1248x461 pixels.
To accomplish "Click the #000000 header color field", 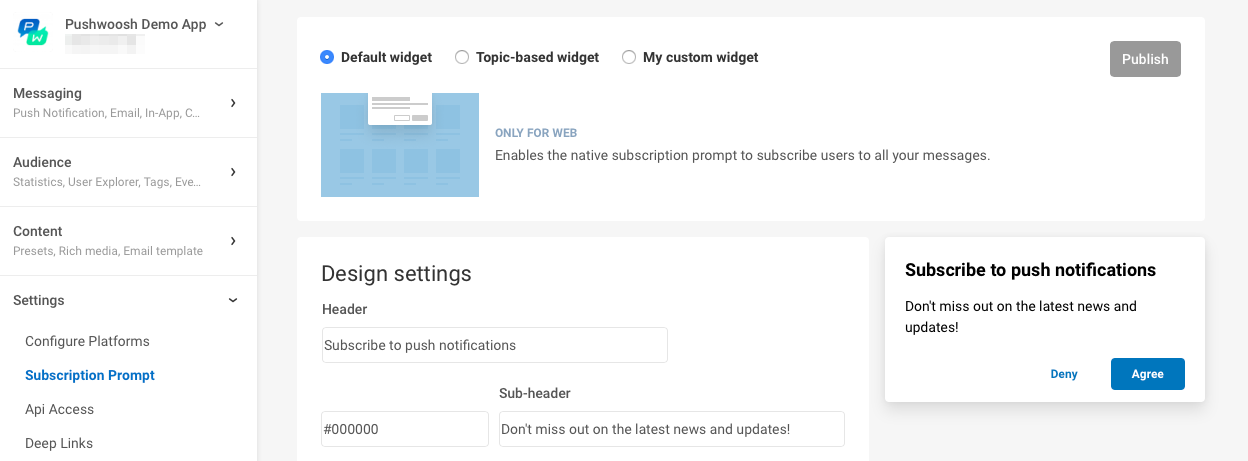I will point(405,429).
